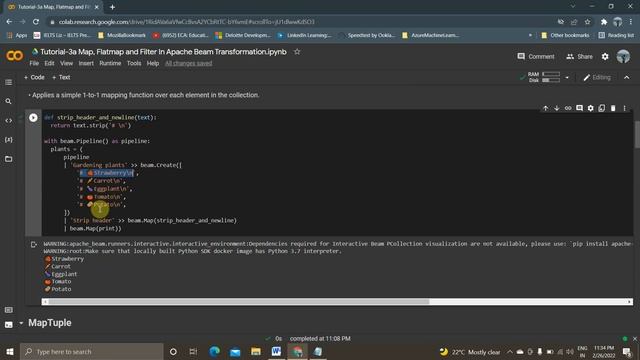The height and width of the screenshot is (360, 640).
Task: Open the Comment button in header
Action: [x=536, y=56]
